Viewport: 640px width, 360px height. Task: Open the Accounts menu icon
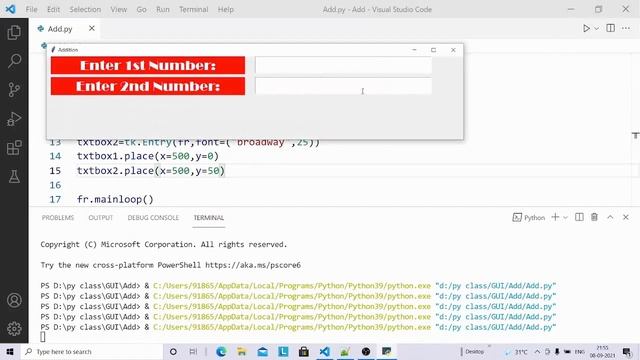(14, 300)
